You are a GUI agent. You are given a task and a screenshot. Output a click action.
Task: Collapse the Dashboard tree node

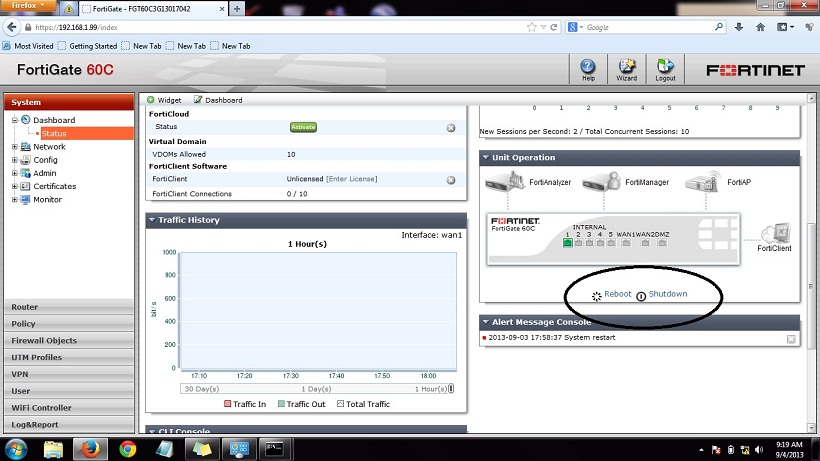click(x=15, y=120)
